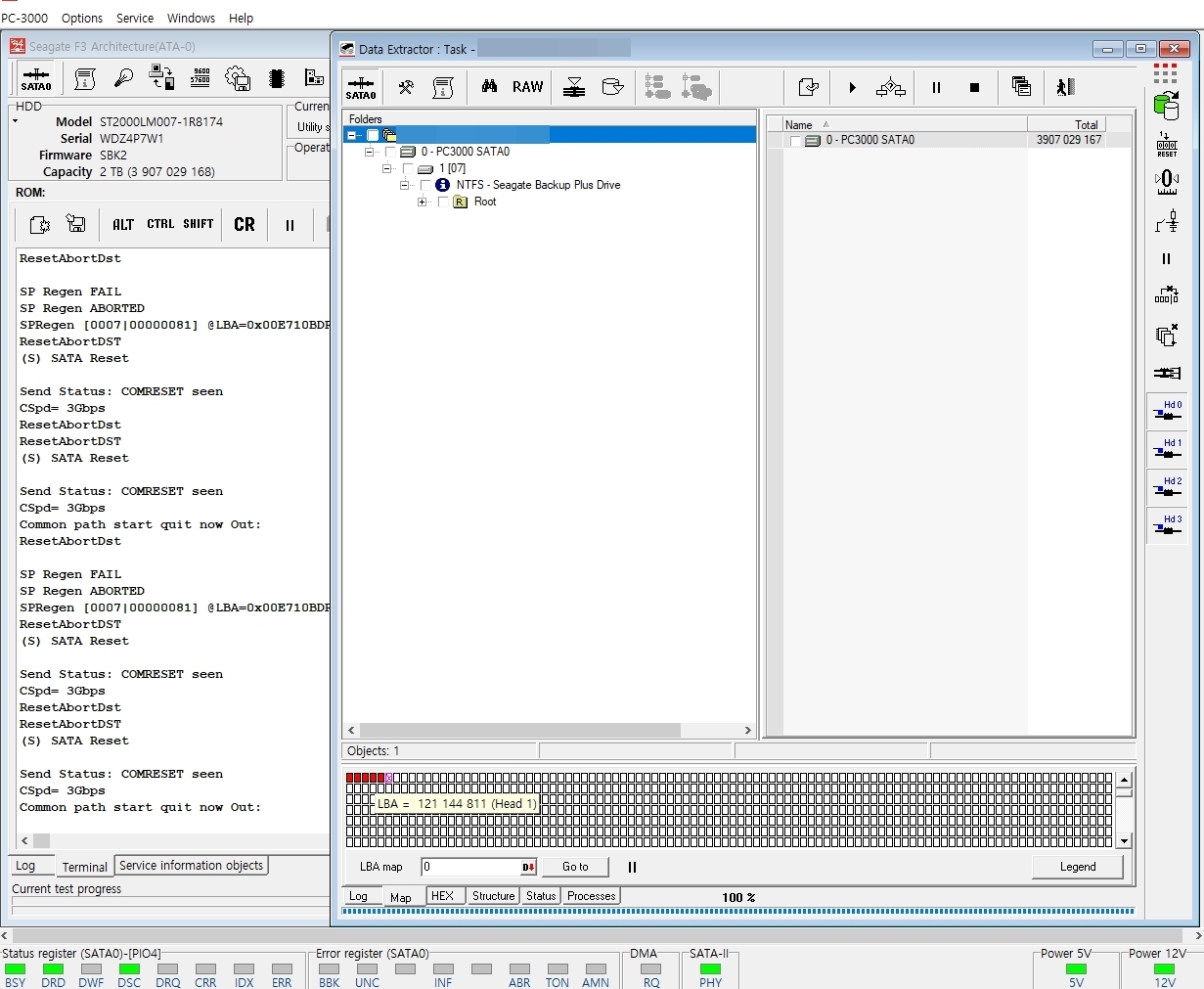The image size is (1204, 989).
Task: Select the Hd 3 head icon
Action: [x=1167, y=525]
